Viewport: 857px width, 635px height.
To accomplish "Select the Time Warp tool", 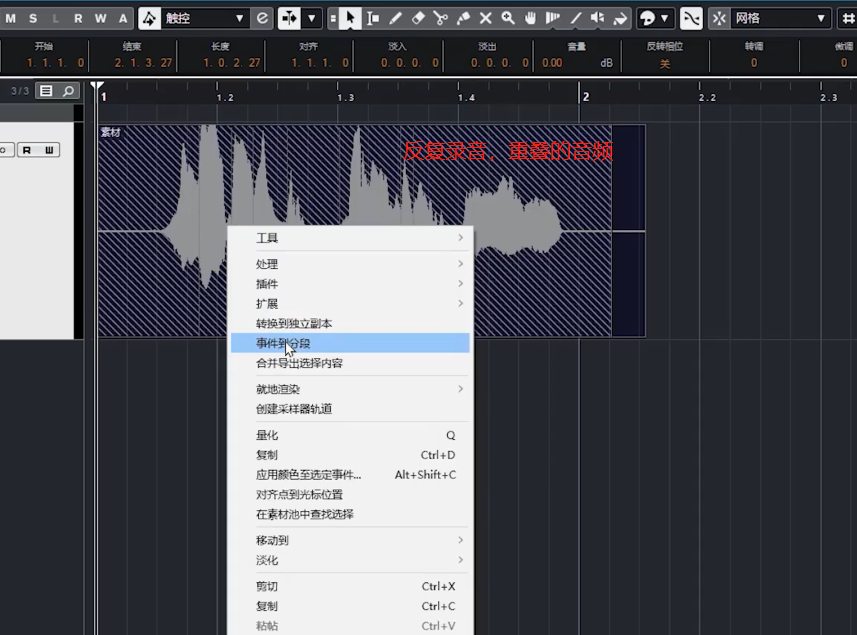I will 553,19.
